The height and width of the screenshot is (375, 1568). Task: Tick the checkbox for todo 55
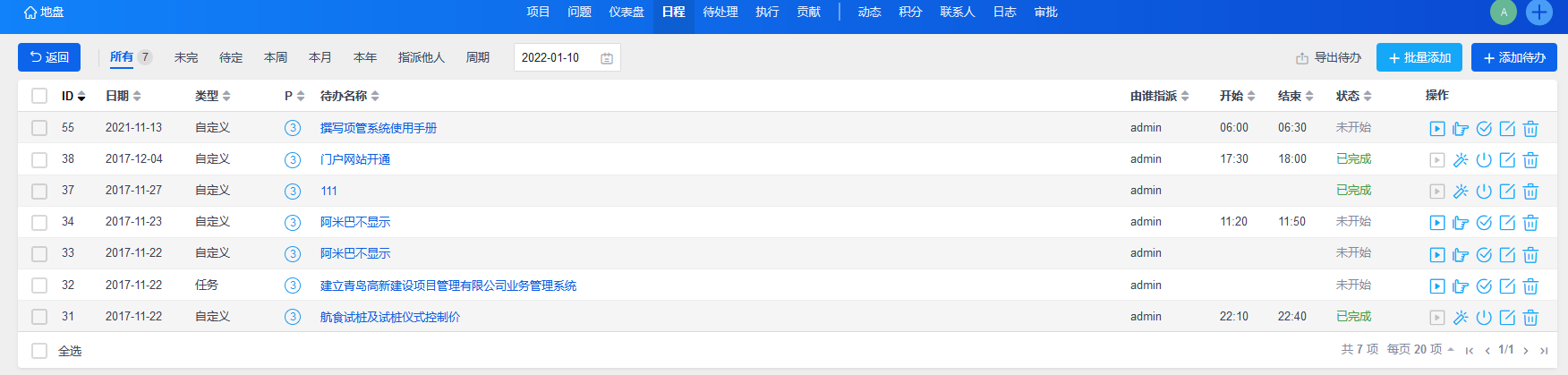[39, 128]
